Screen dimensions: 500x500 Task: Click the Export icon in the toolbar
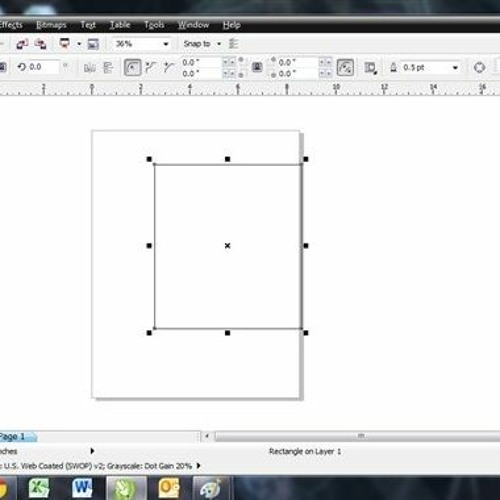[x=40, y=44]
